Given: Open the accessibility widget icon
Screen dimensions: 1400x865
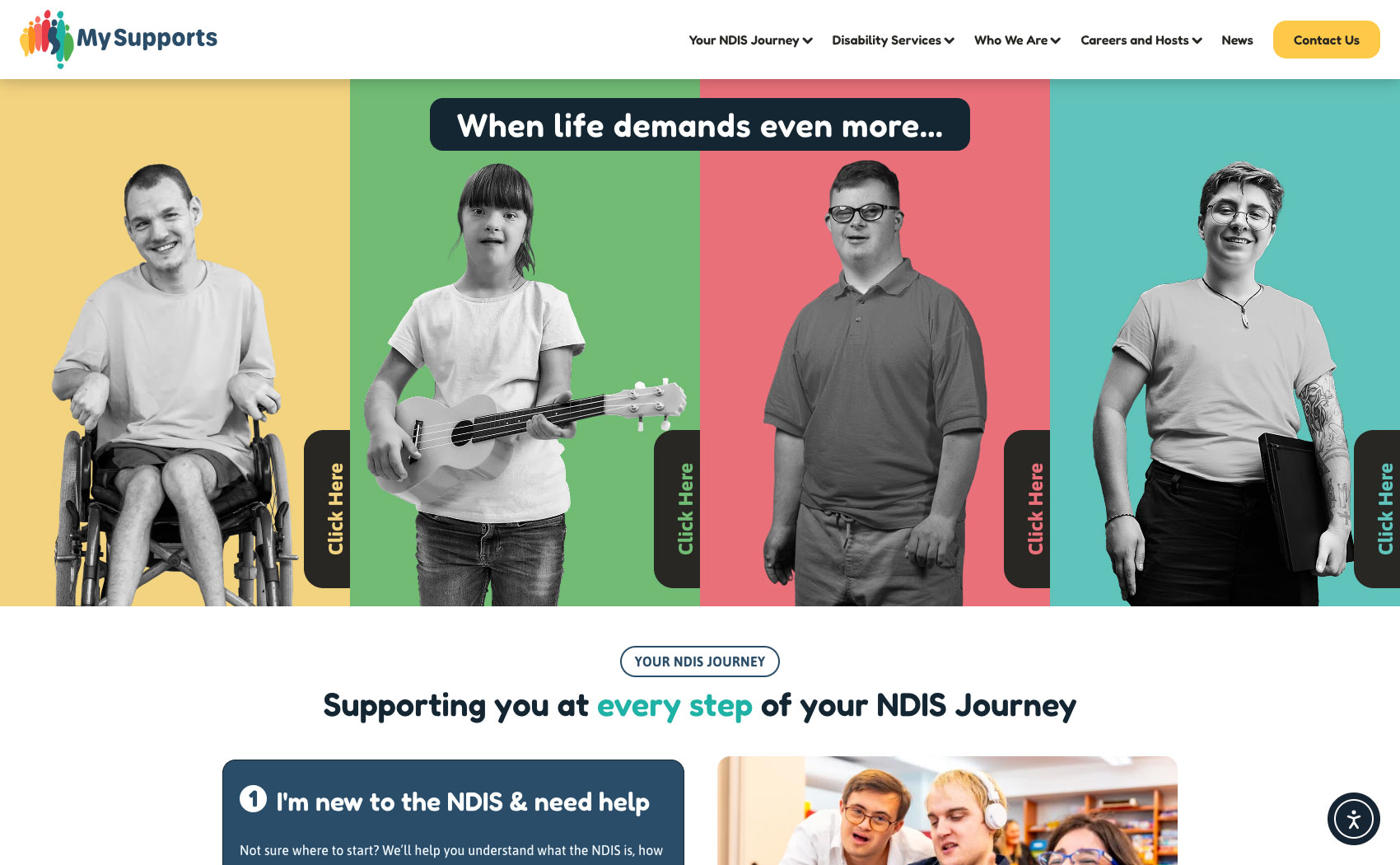Looking at the screenshot, I should pyautogui.click(x=1353, y=819).
